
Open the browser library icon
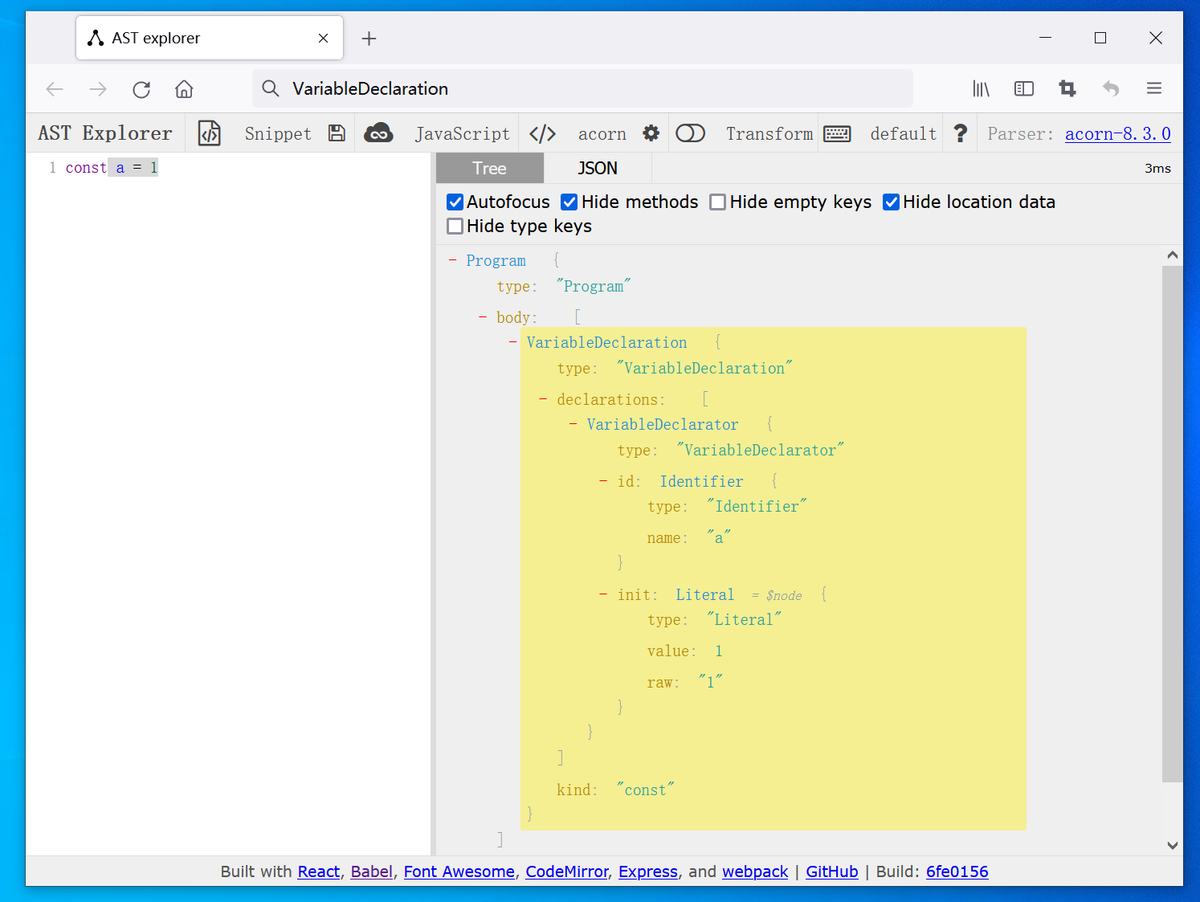point(981,89)
